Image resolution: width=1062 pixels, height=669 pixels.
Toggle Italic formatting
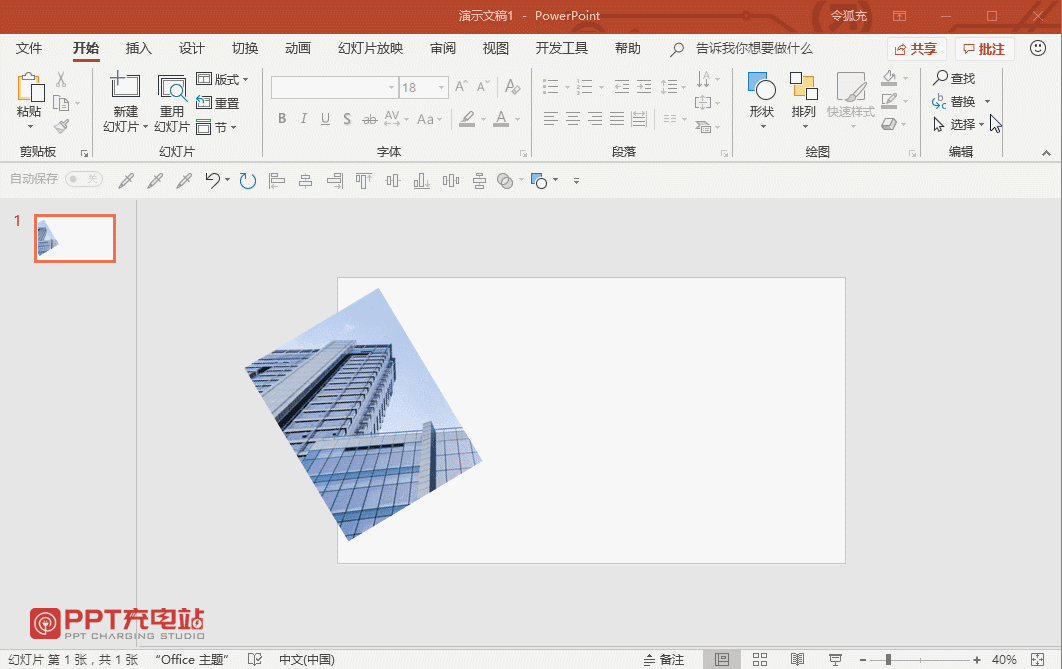pyautogui.click(x=303, y=119)
